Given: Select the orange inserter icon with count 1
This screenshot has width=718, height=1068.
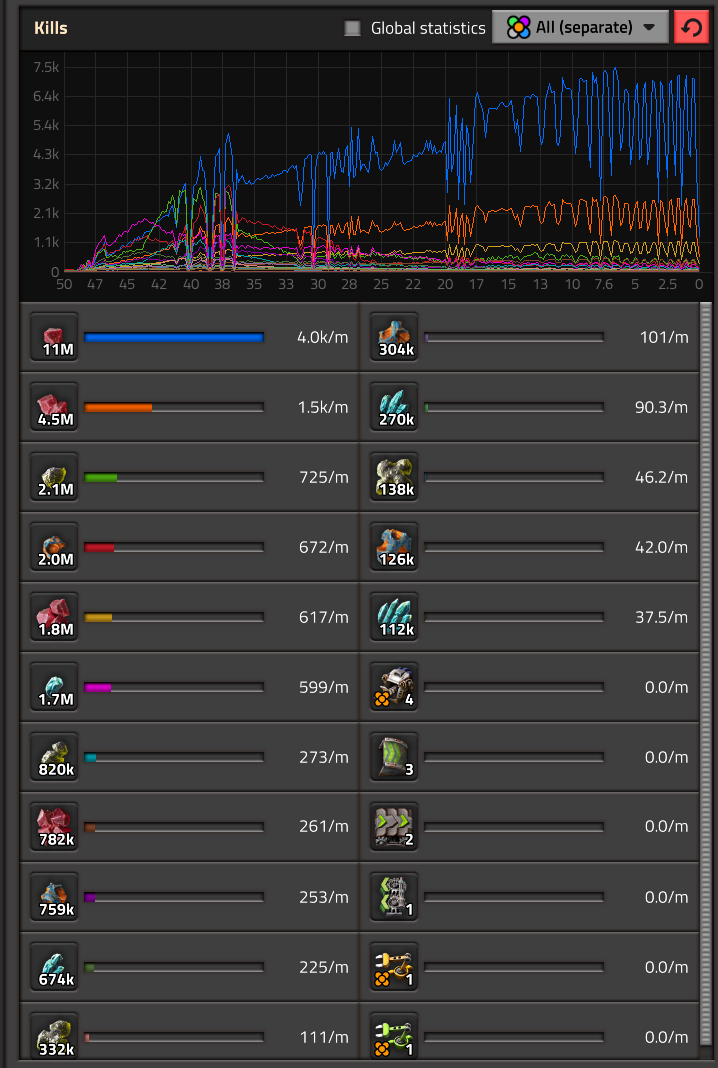Looking at the screenshot, I should (x=395, y=967).
